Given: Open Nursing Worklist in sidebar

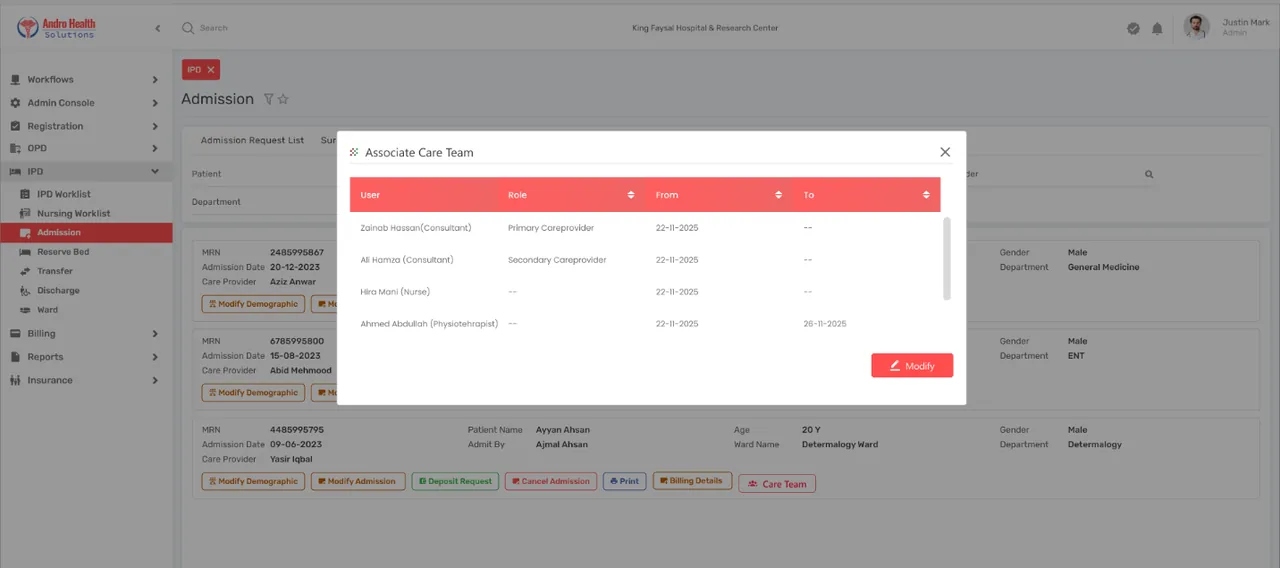Looking at the screenshot, I should 73,213.
